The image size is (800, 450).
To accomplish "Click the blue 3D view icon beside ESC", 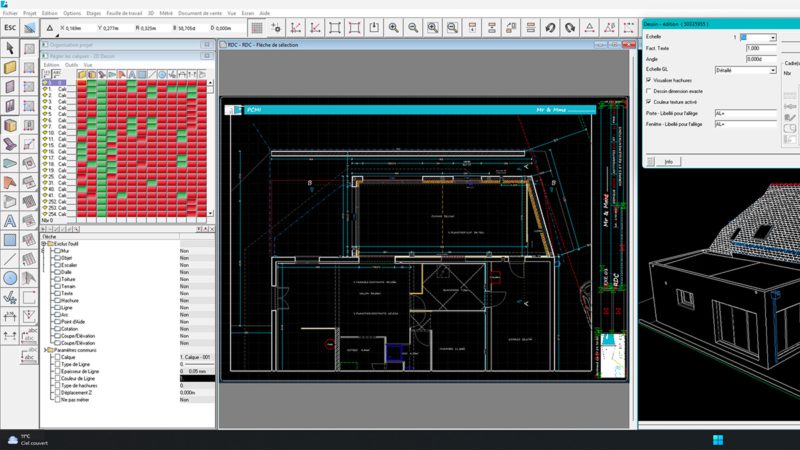I will click(30, 28).
